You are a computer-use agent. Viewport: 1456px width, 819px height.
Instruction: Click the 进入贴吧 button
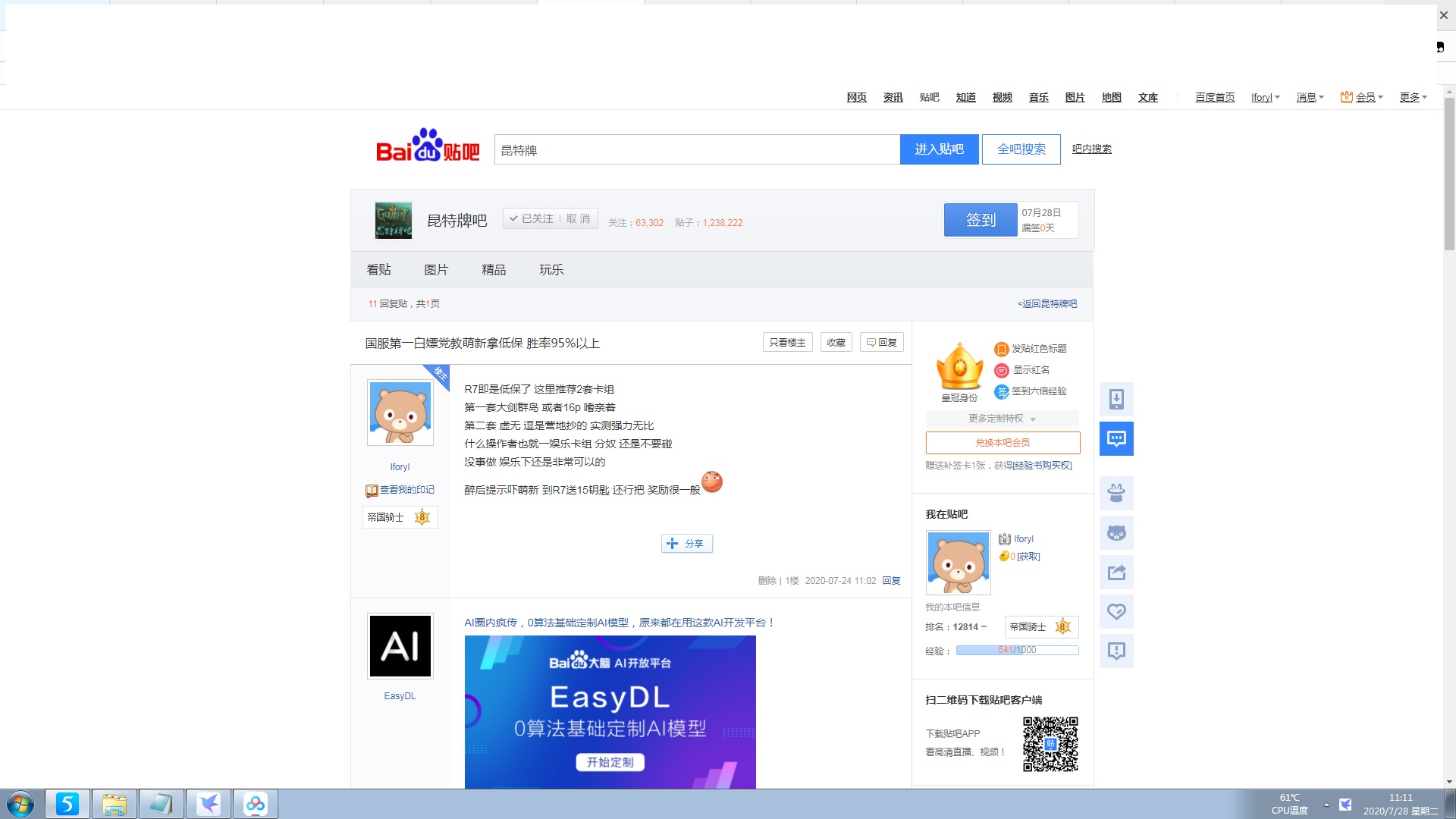point(939,149)
